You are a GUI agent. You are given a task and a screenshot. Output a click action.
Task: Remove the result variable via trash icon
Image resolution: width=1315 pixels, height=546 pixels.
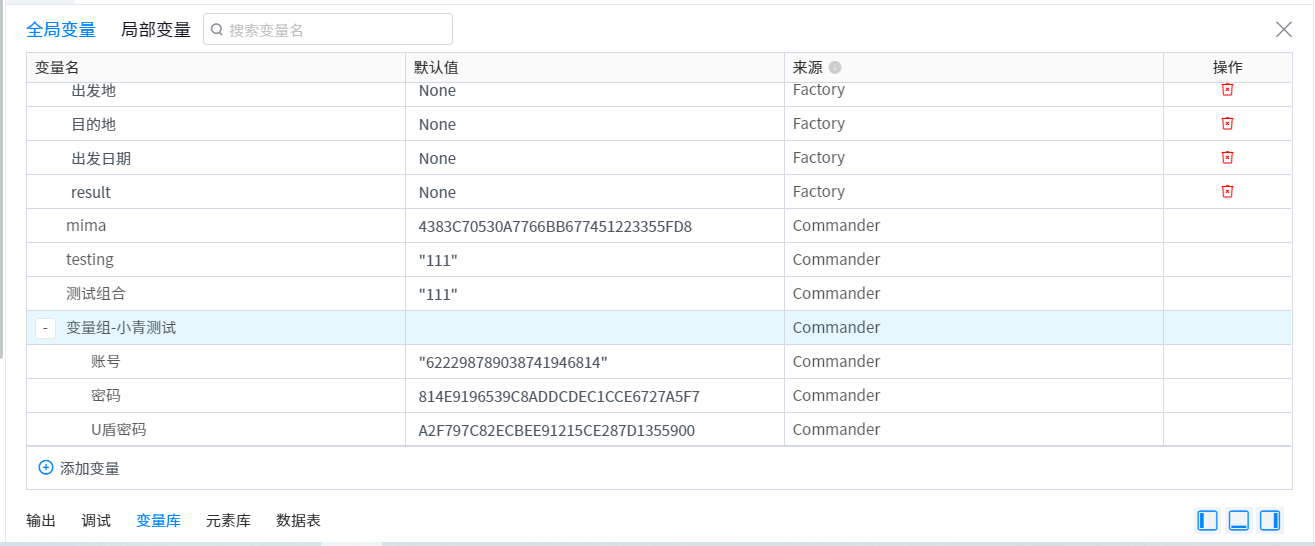(1227, 191)
